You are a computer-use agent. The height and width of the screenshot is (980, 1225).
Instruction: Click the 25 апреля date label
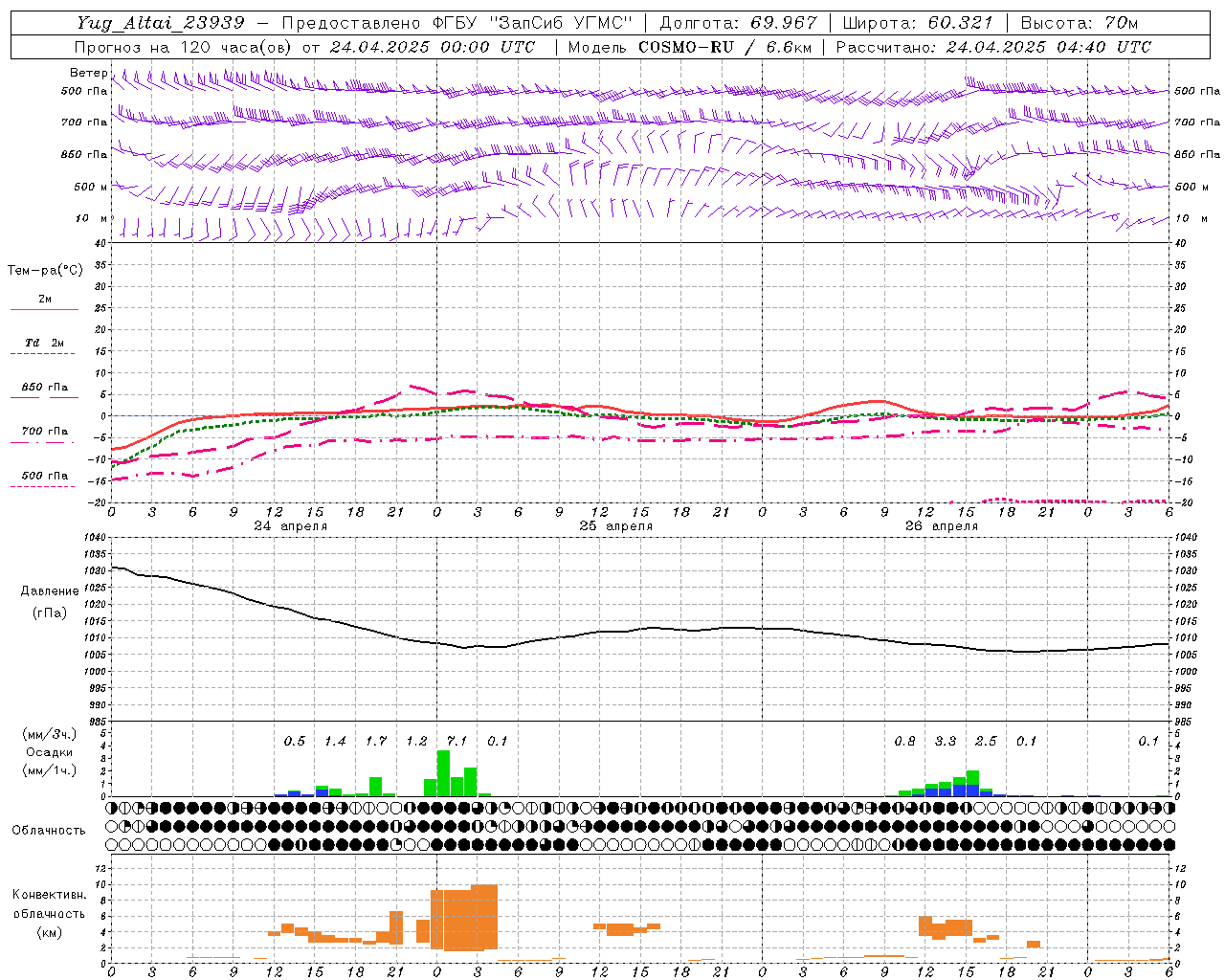(x=615, y=526)
